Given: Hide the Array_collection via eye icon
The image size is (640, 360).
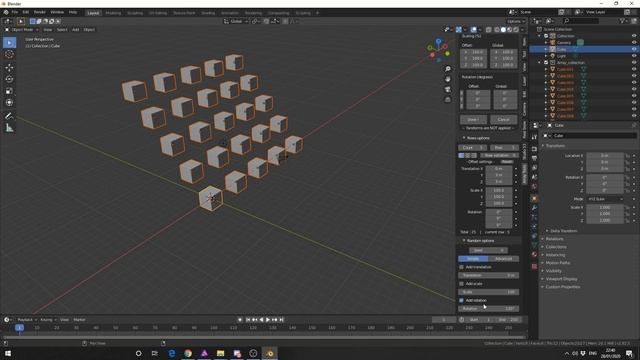Looking at the screenshot, I should (634, 62).
